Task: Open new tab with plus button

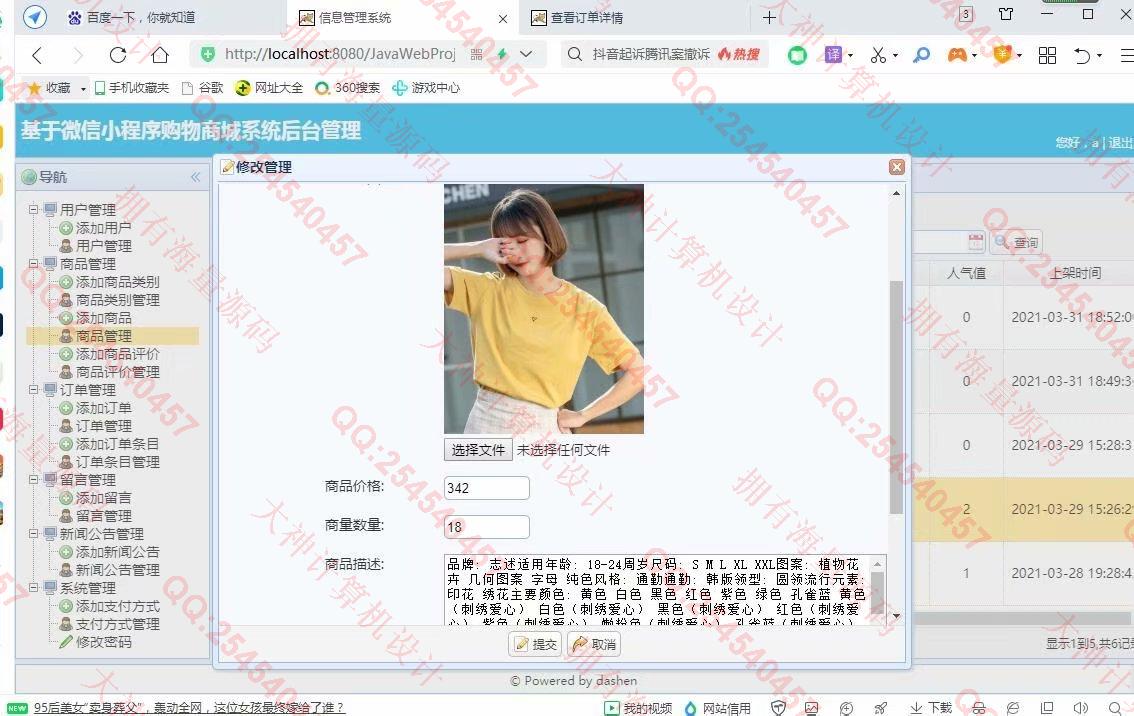Action: click(x=770, y=17)
